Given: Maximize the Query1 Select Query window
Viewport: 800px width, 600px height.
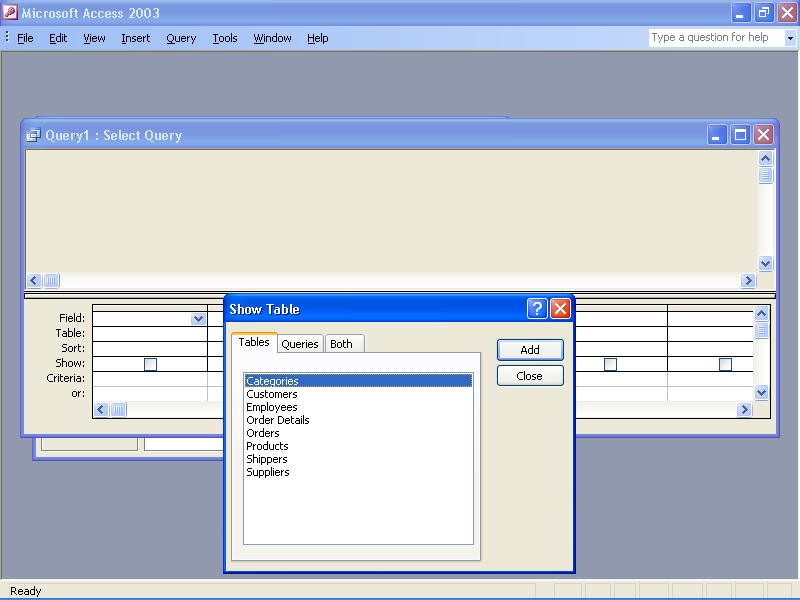Looking at the screenshot, I should point(740,135).
